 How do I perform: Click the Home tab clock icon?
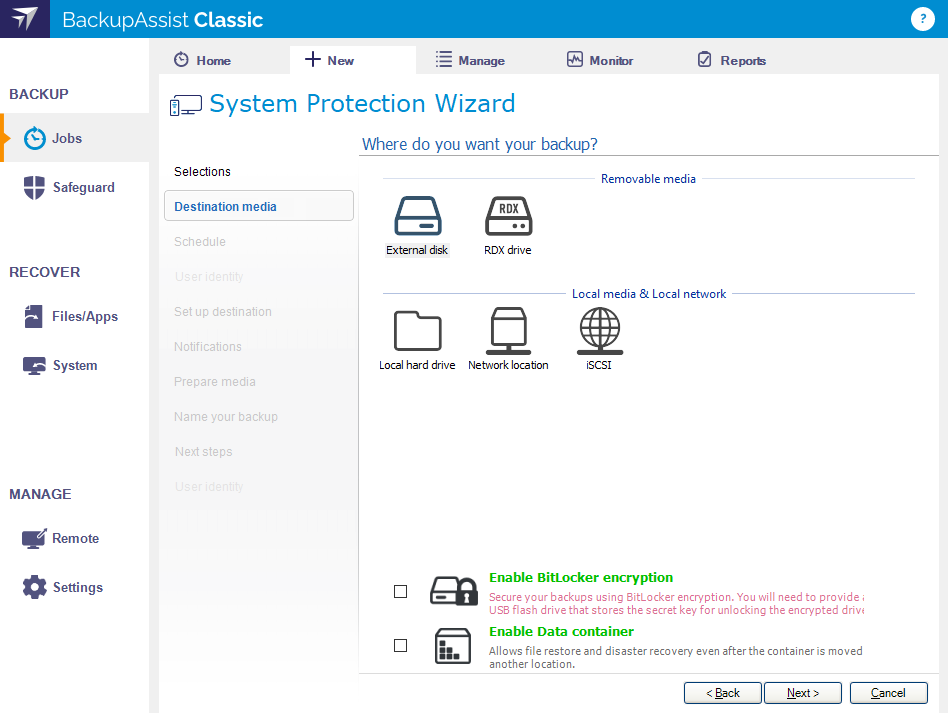(181, 60)
